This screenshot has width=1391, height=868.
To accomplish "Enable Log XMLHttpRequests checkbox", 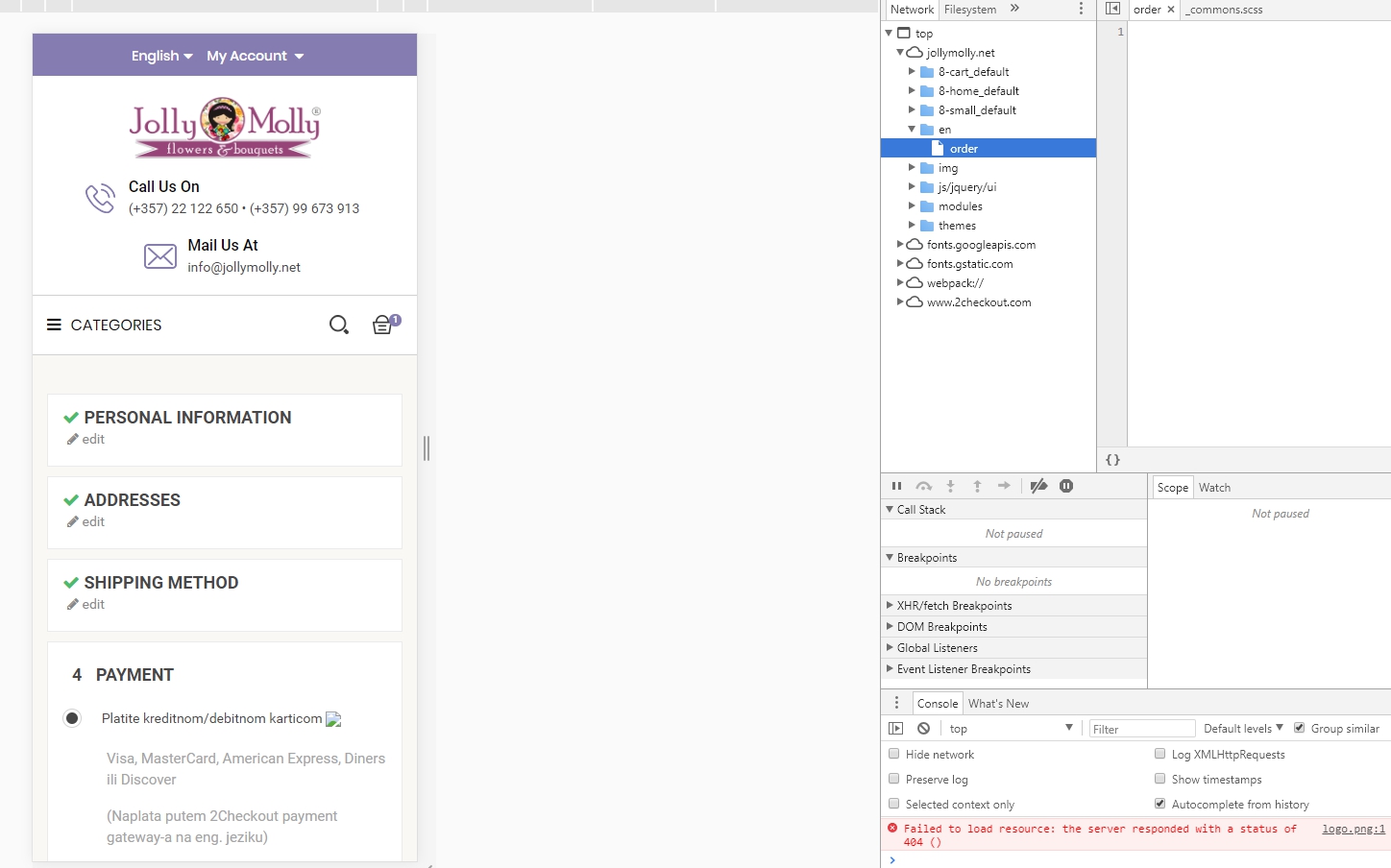I will (x=1159, y=754).
